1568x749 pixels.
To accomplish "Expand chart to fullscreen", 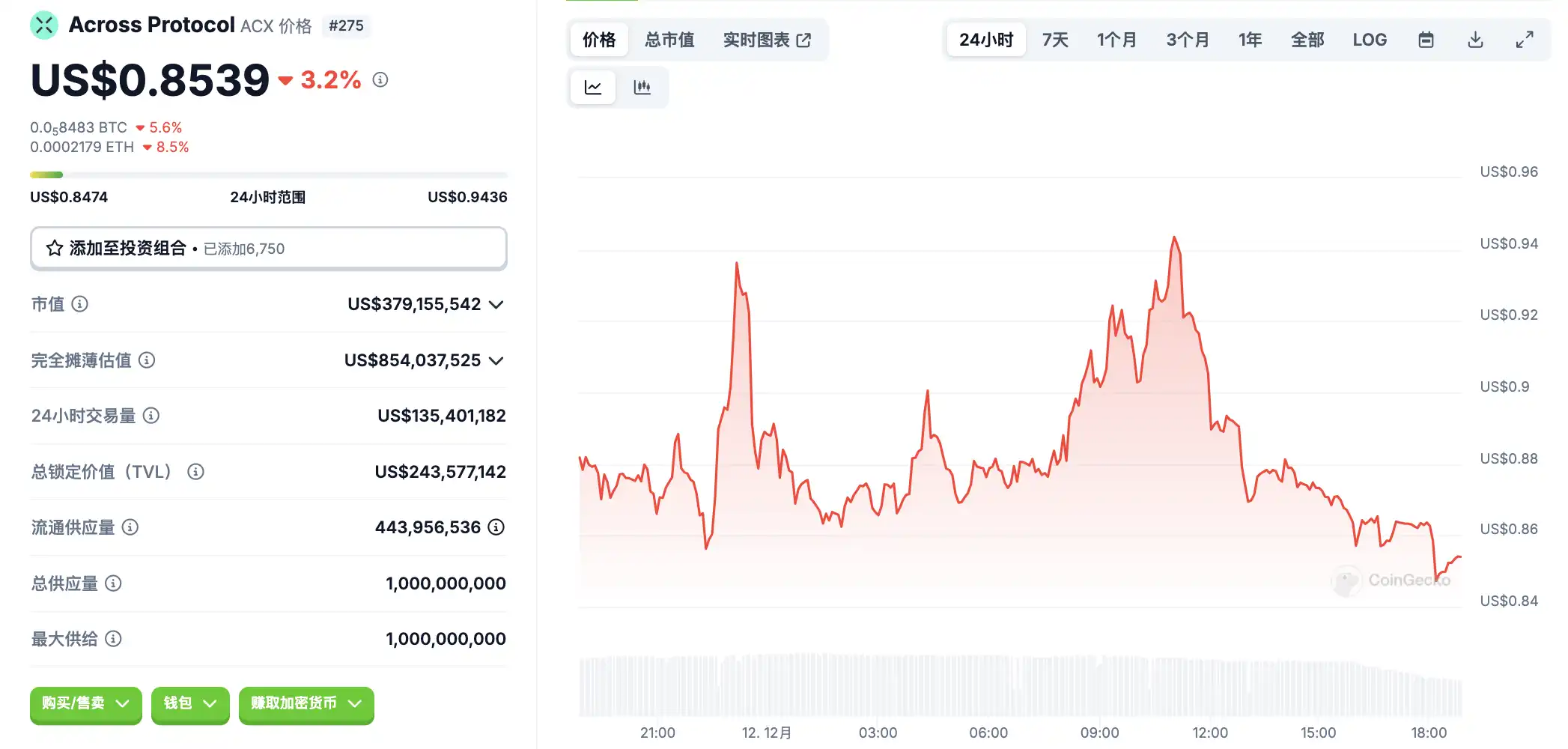I will [1525, 40].
